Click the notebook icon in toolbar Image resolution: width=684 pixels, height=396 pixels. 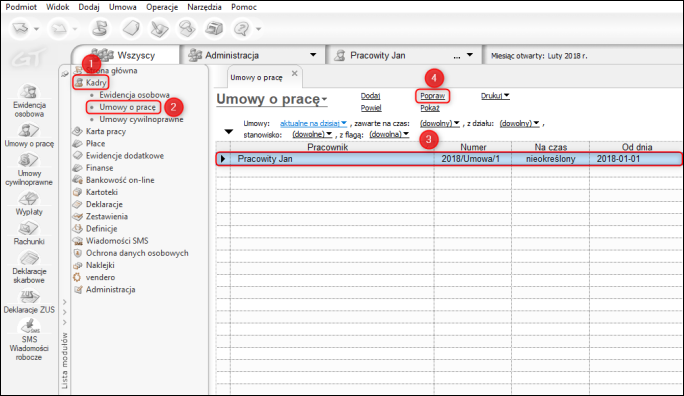click(x=131, y=29)
